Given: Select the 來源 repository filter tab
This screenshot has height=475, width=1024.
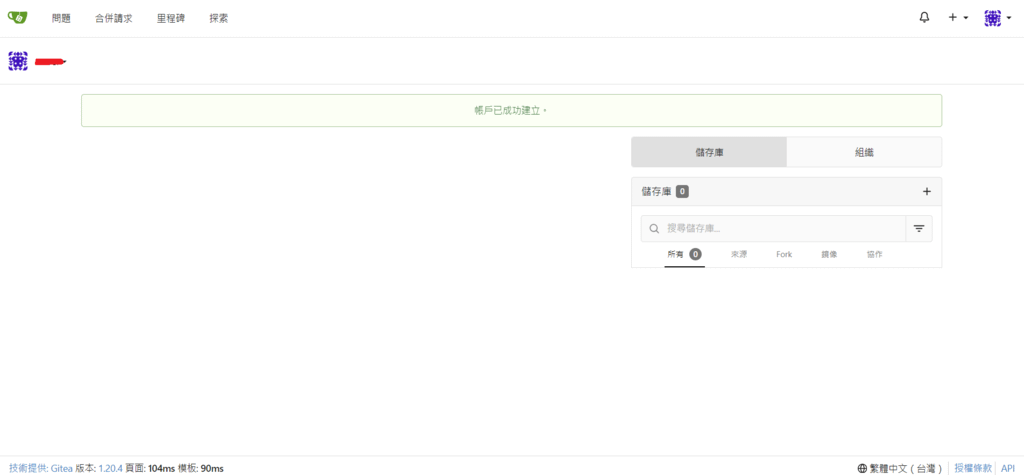Looking at the screenshot, I should pos(739,254).
